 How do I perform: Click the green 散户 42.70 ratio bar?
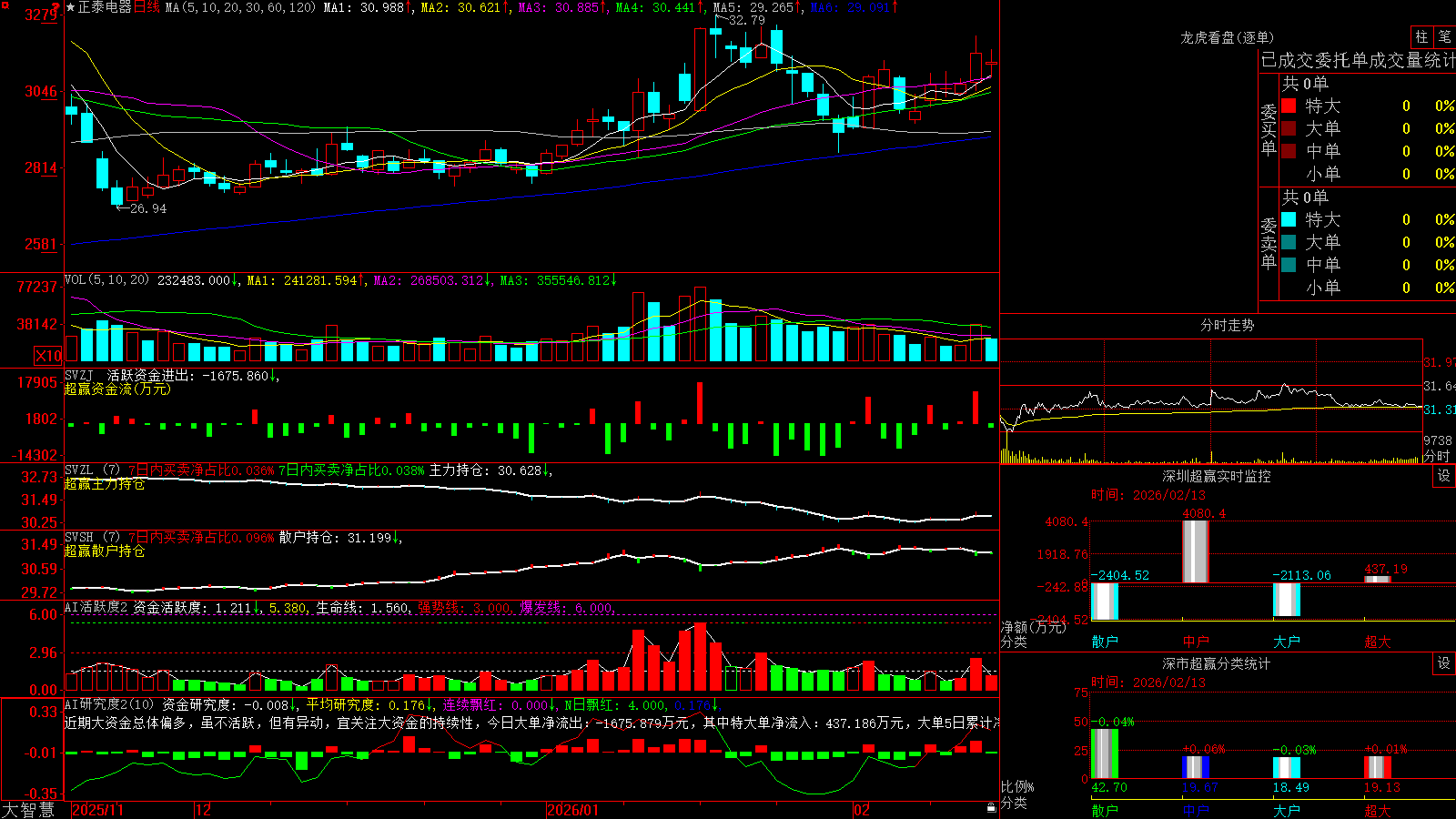(1105, 753)
